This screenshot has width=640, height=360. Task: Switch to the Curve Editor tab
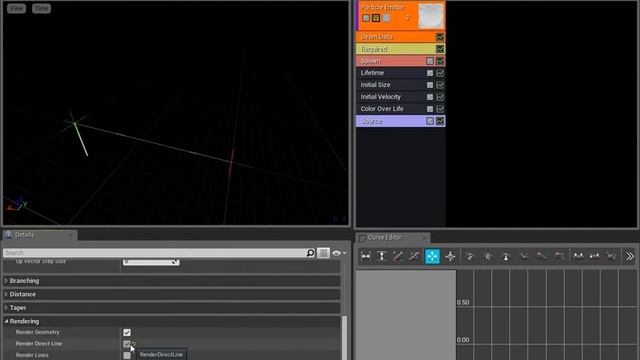click(x=393, y=237)
